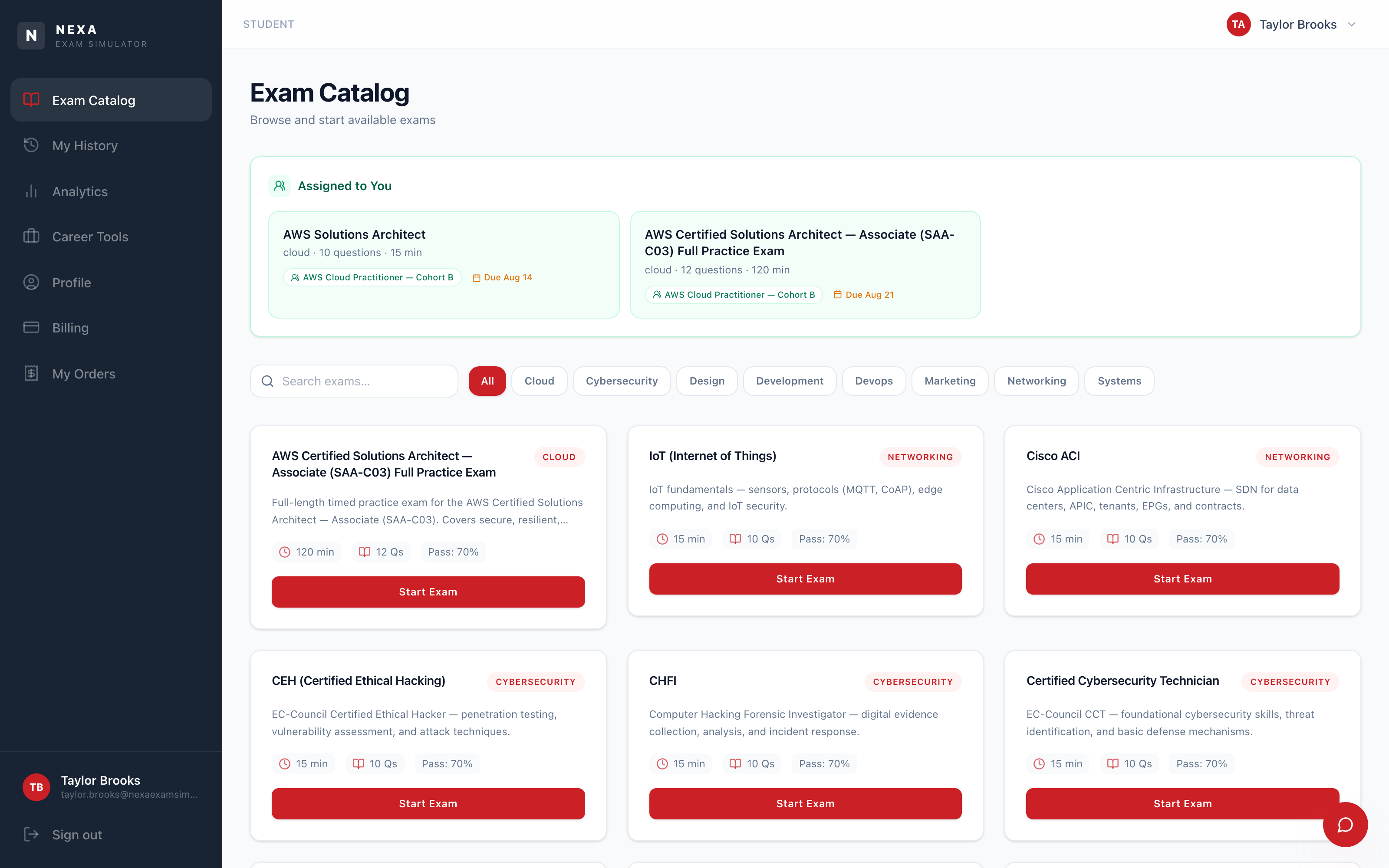1389x868 pixels.
Task: Click clock icon on Certified Cybersecurity Technician card
Action: click(1039, 763)
